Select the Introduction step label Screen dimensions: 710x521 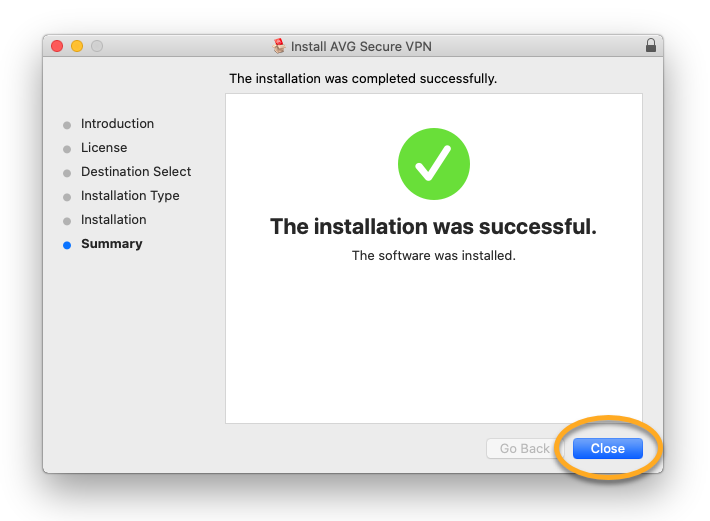tap(117, 124)
